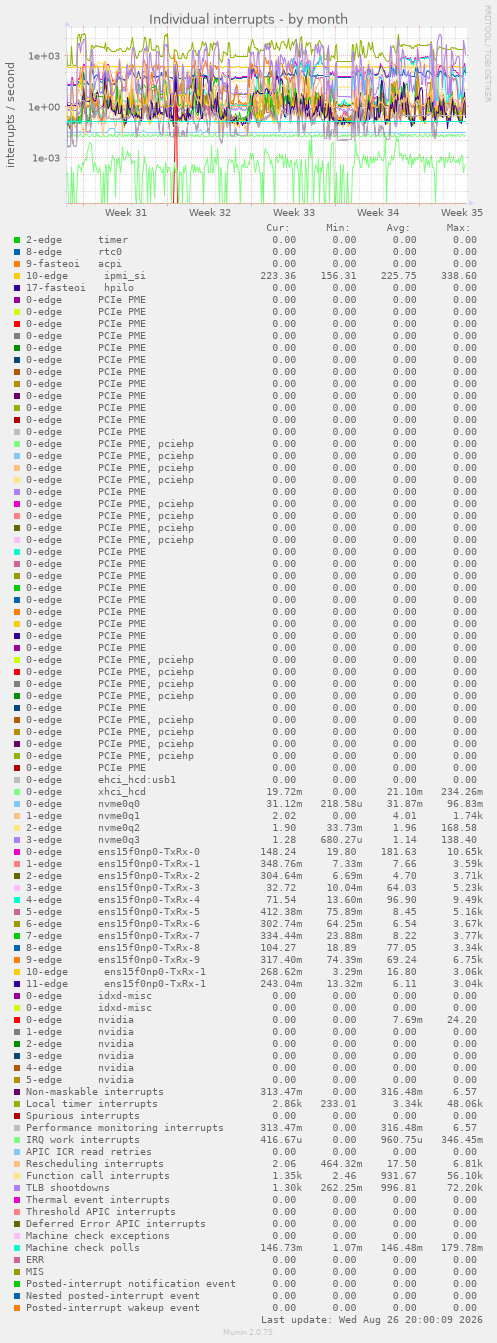Viewport: 497px width, 1343px height.
Task: Click the Machine check polls color square
Action: 17,1248
